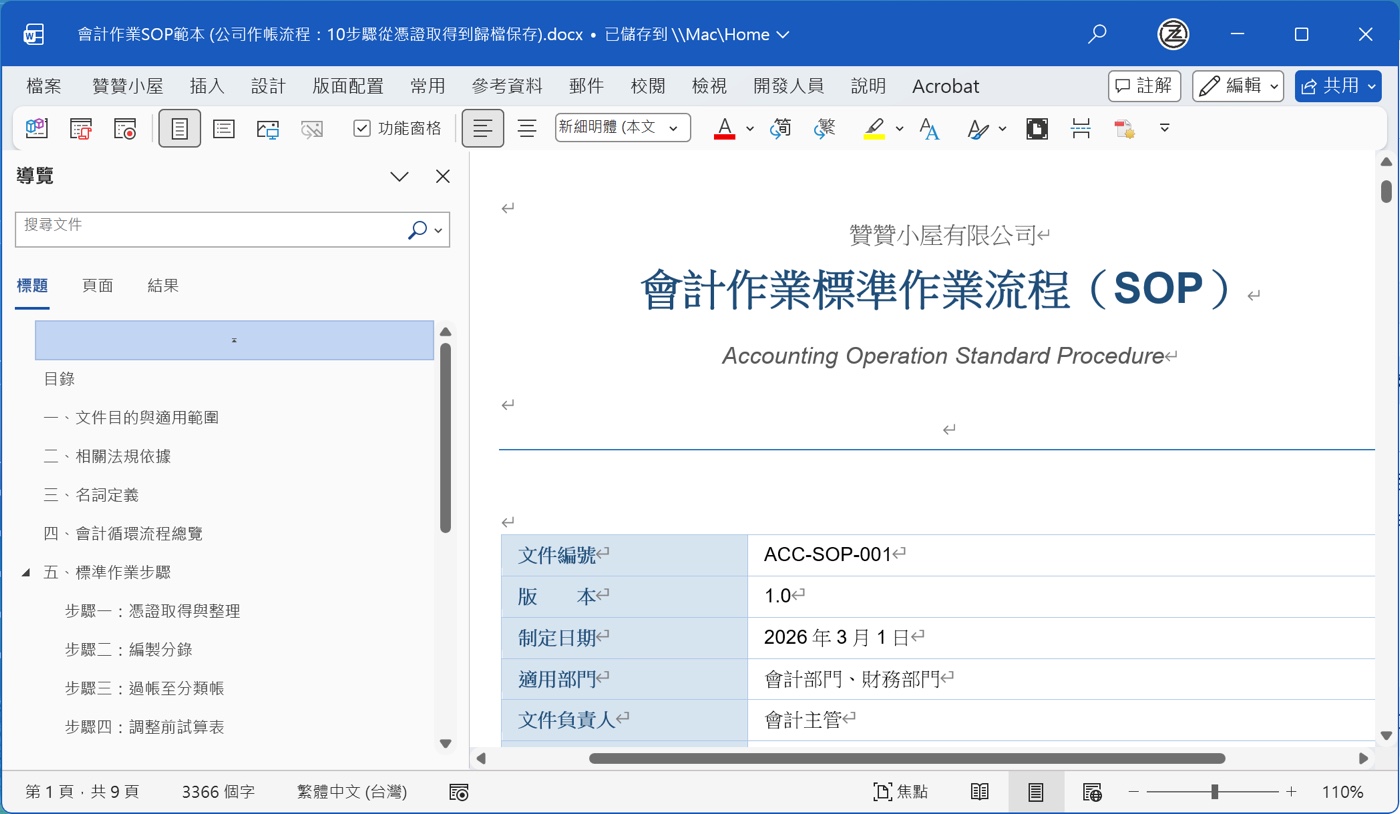Click the macro recording icon in status bar

click(458, 791)
